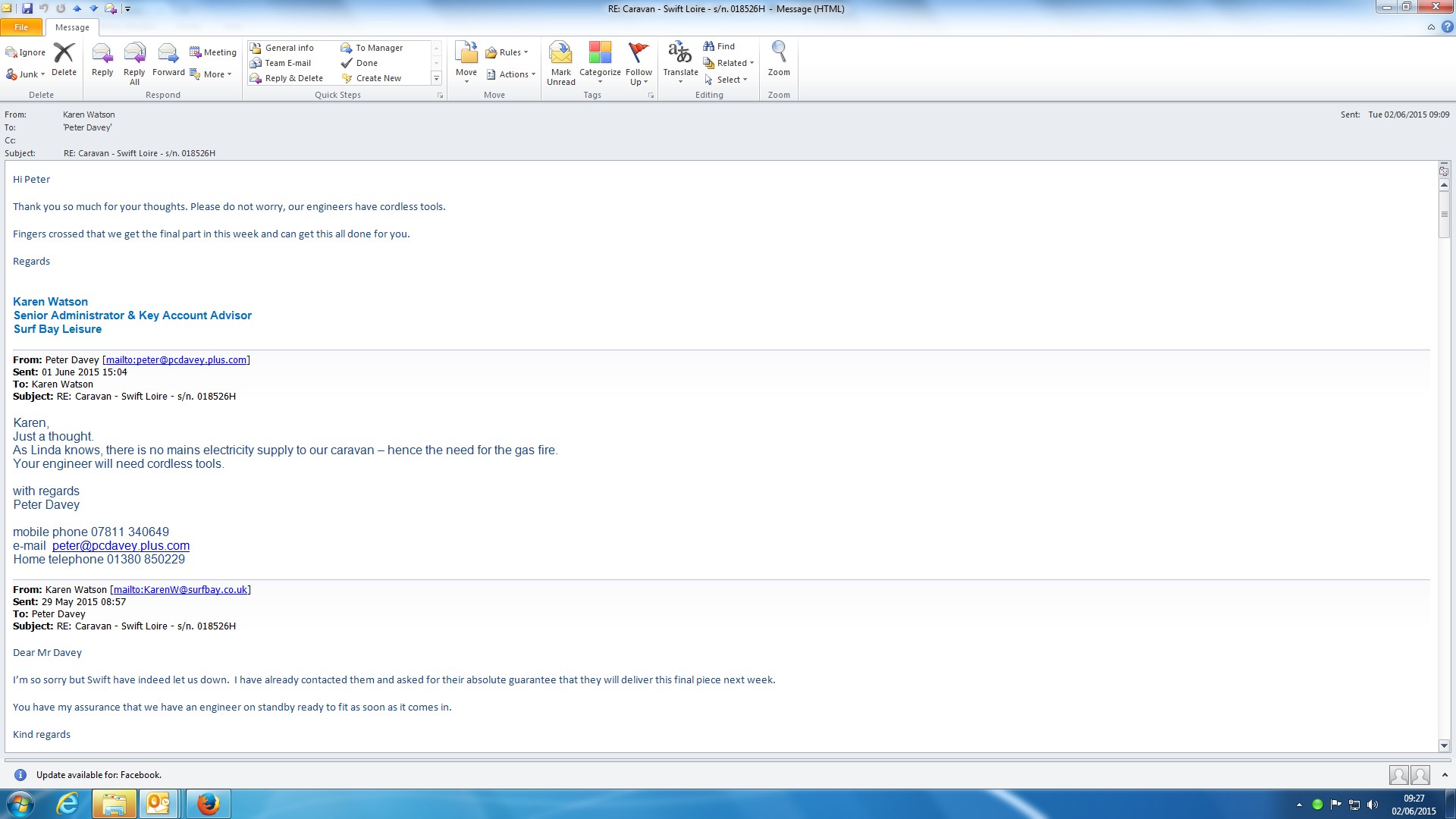Open Firefox from the taskbar
Viewport: 1456px width, 819px height.
point(208,803)
